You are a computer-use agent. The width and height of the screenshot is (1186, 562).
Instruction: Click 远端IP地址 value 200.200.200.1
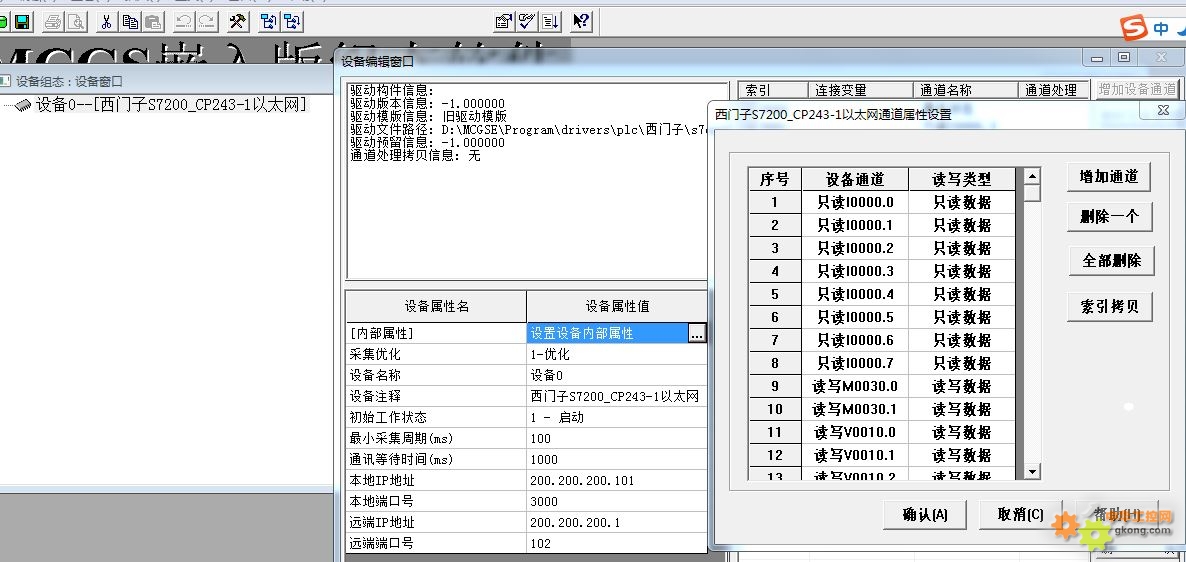click(617, 523)
